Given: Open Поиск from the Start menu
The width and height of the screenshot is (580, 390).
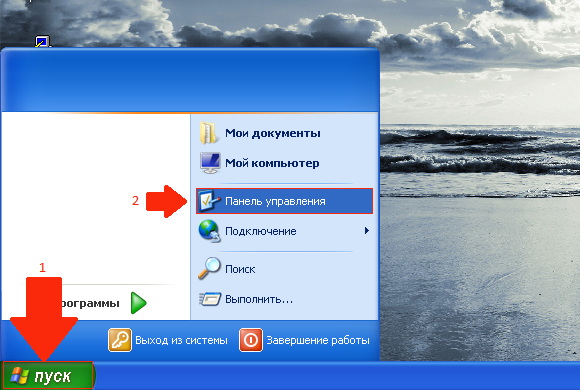Looking at the screenshot, I should (x=284, y=269).
